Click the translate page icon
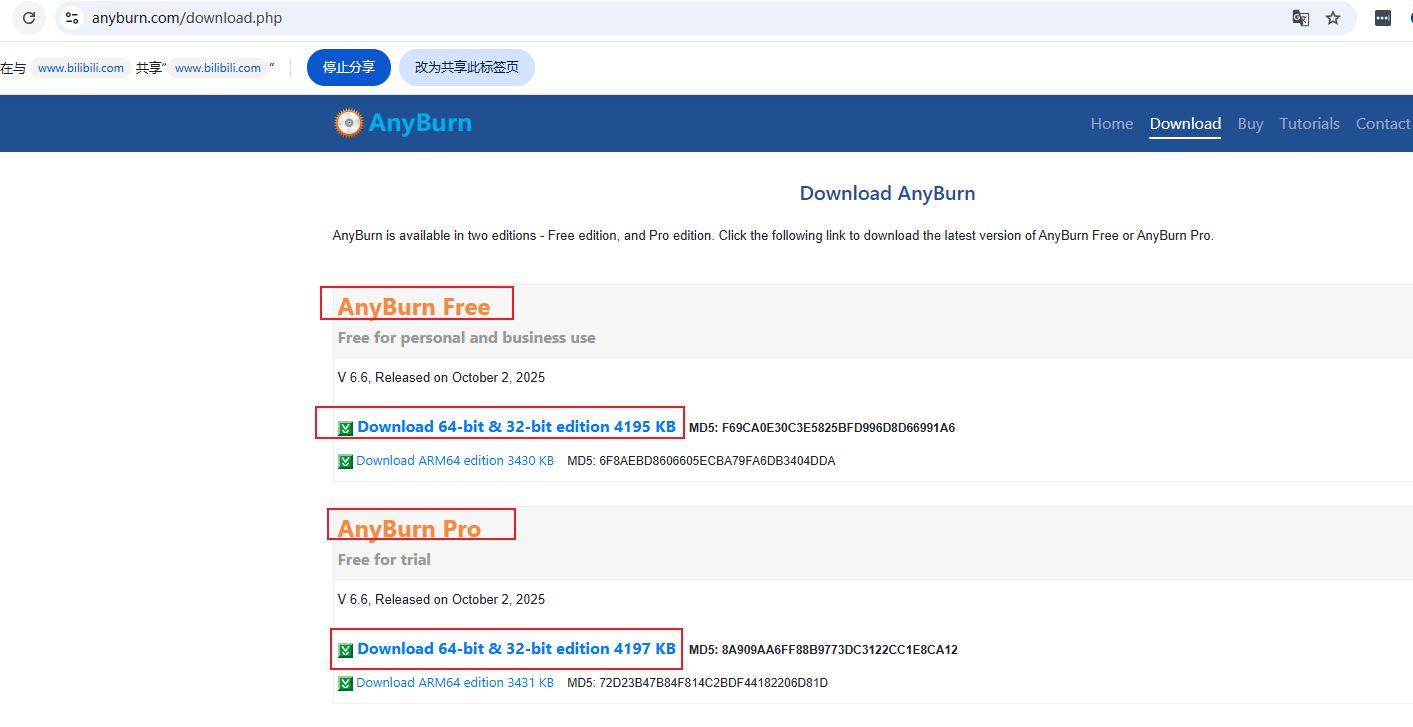1413x727 pixels. pyautogui.click(x=1300, y=18)
